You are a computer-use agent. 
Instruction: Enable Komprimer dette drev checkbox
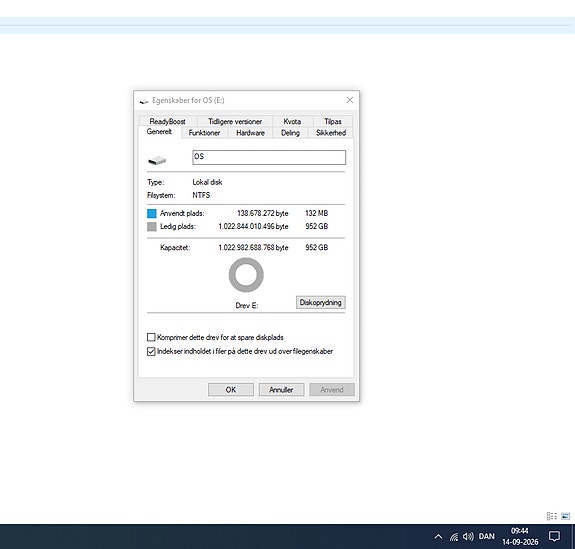[x=151, y=337]
